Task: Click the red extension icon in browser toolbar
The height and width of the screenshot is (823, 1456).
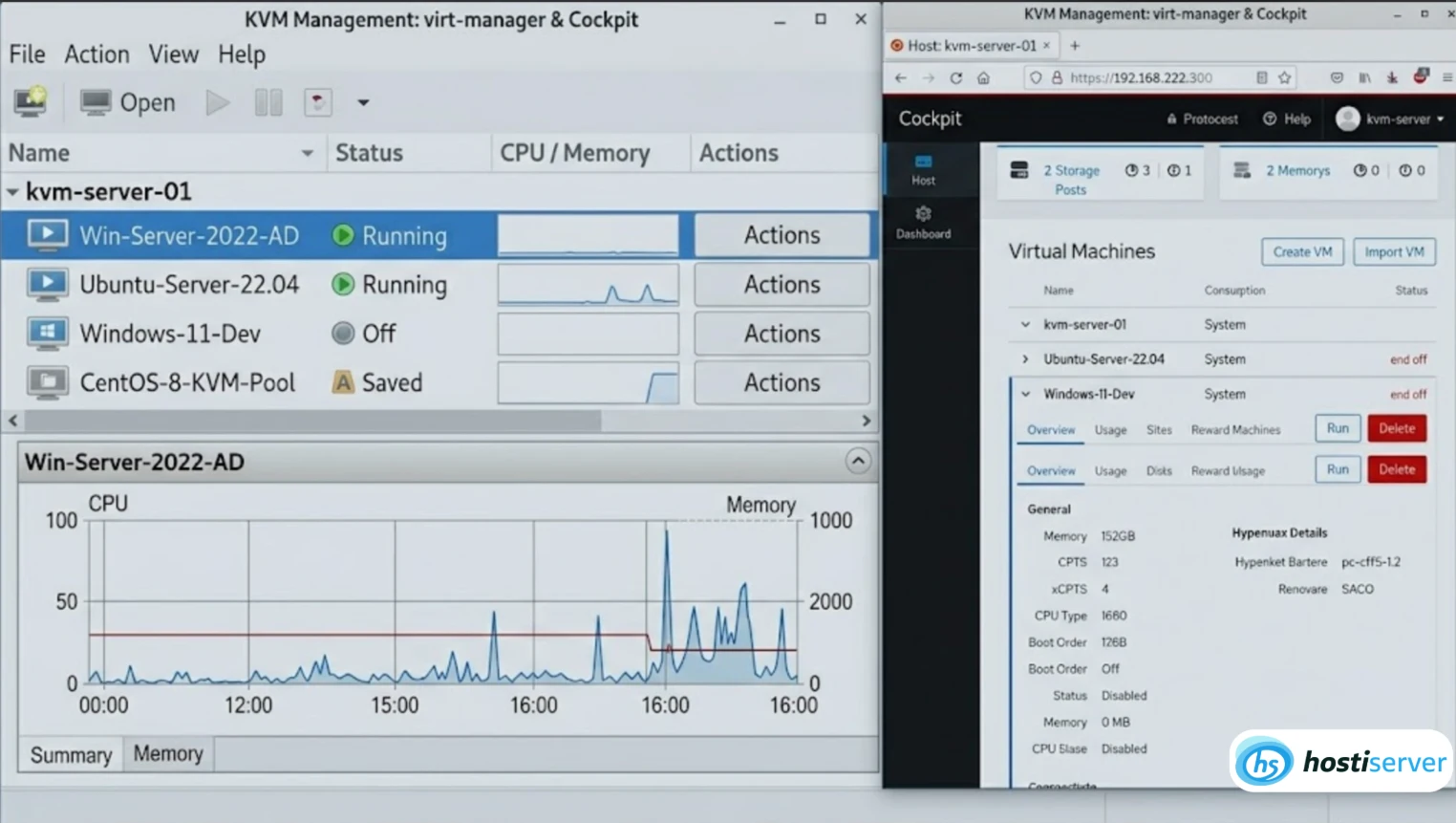Action: (1421, 76)
